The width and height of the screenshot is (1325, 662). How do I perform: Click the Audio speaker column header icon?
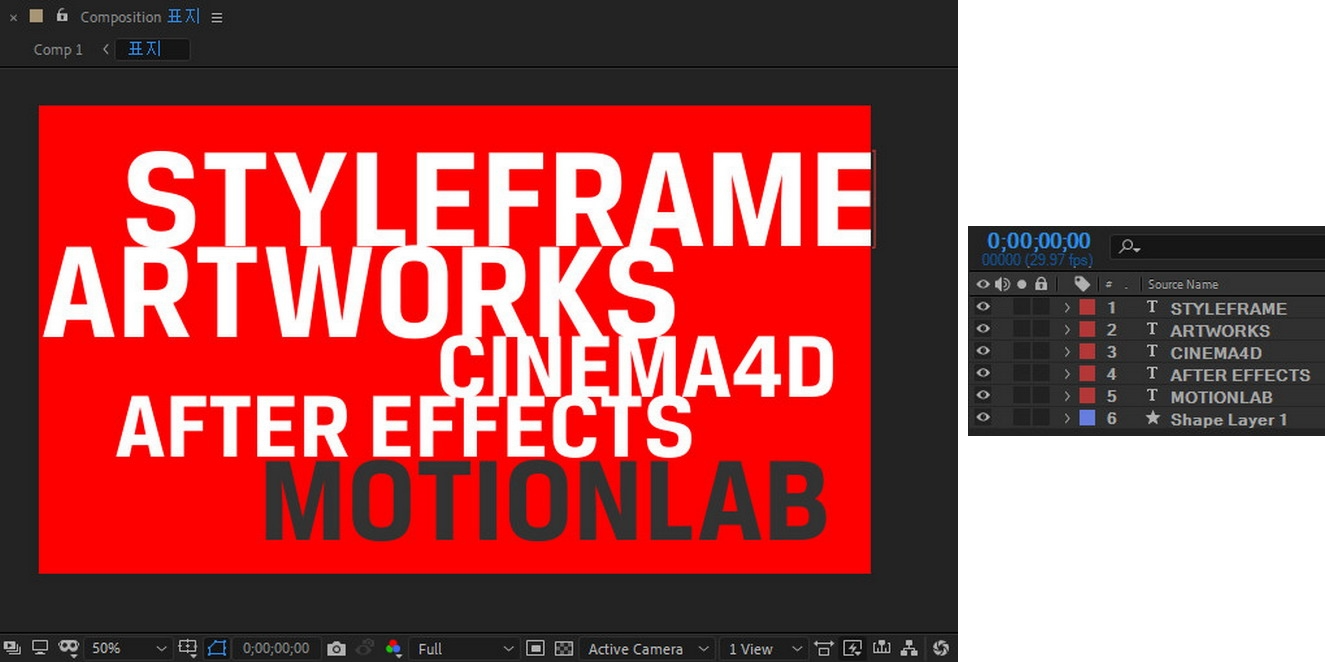tap(1002, 284)
